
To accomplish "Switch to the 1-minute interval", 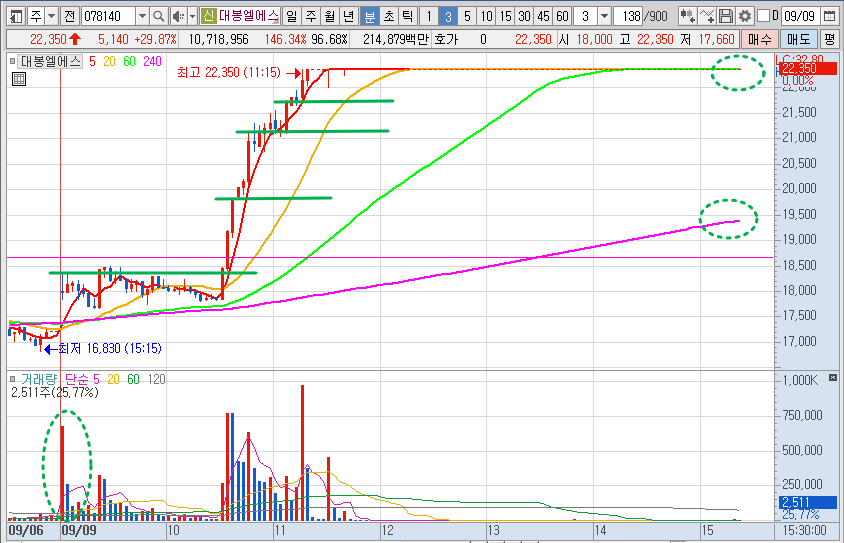I will click(428, 17).
